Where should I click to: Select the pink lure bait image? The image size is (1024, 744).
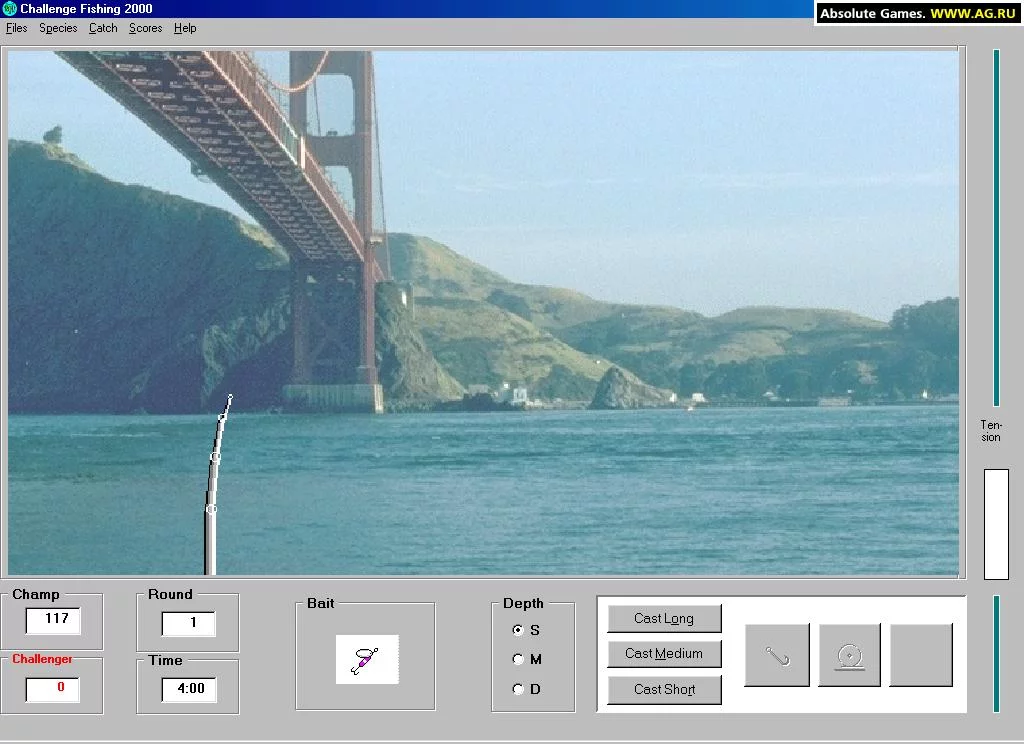(x=367, y=660)
